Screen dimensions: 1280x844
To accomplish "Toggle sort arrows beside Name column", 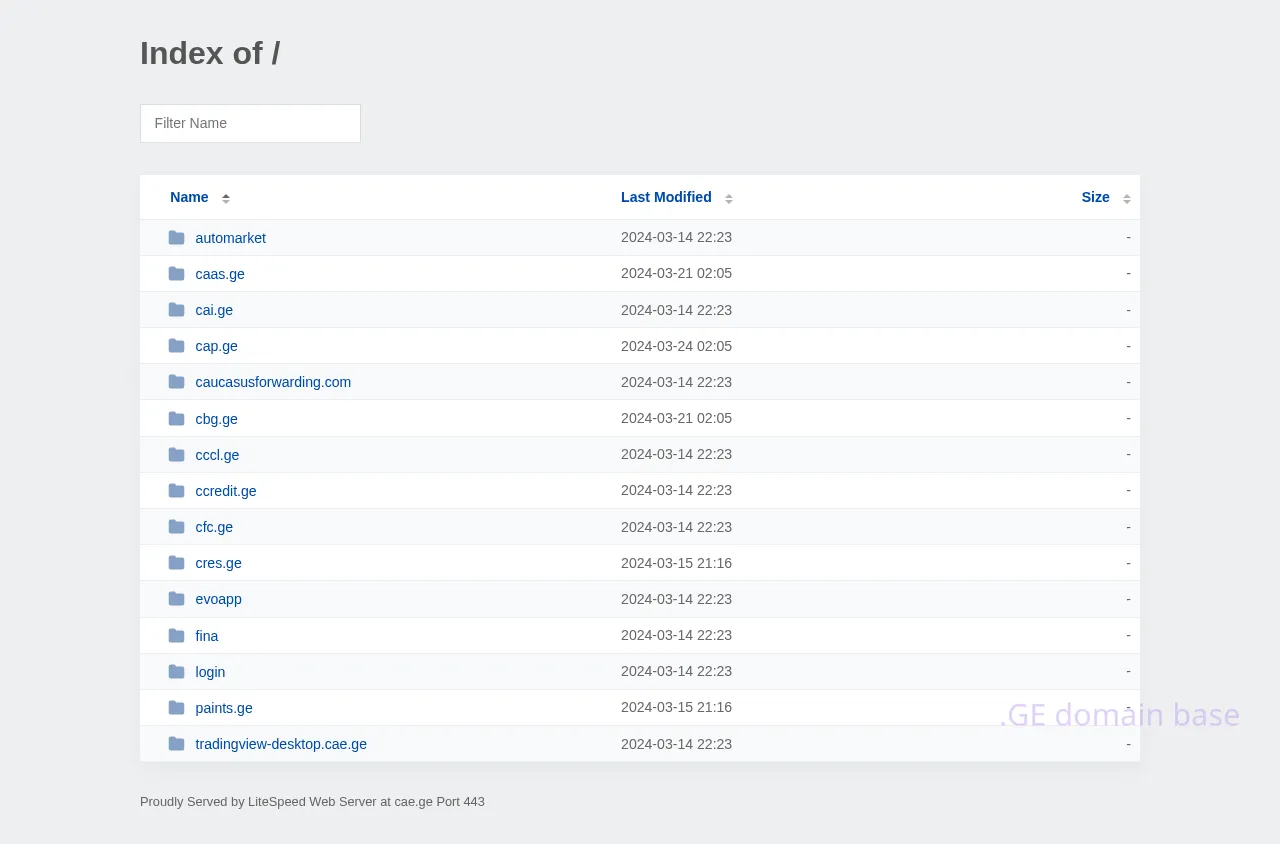I will pyautogui.click(x=226, y=198).
